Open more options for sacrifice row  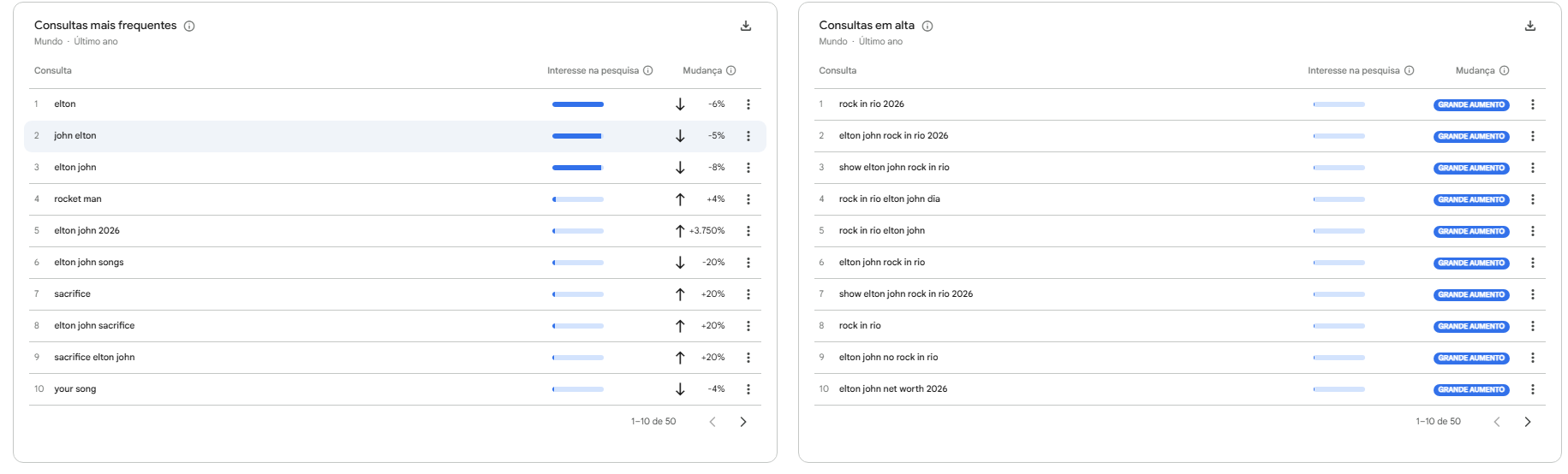click(x=748, y=294)
